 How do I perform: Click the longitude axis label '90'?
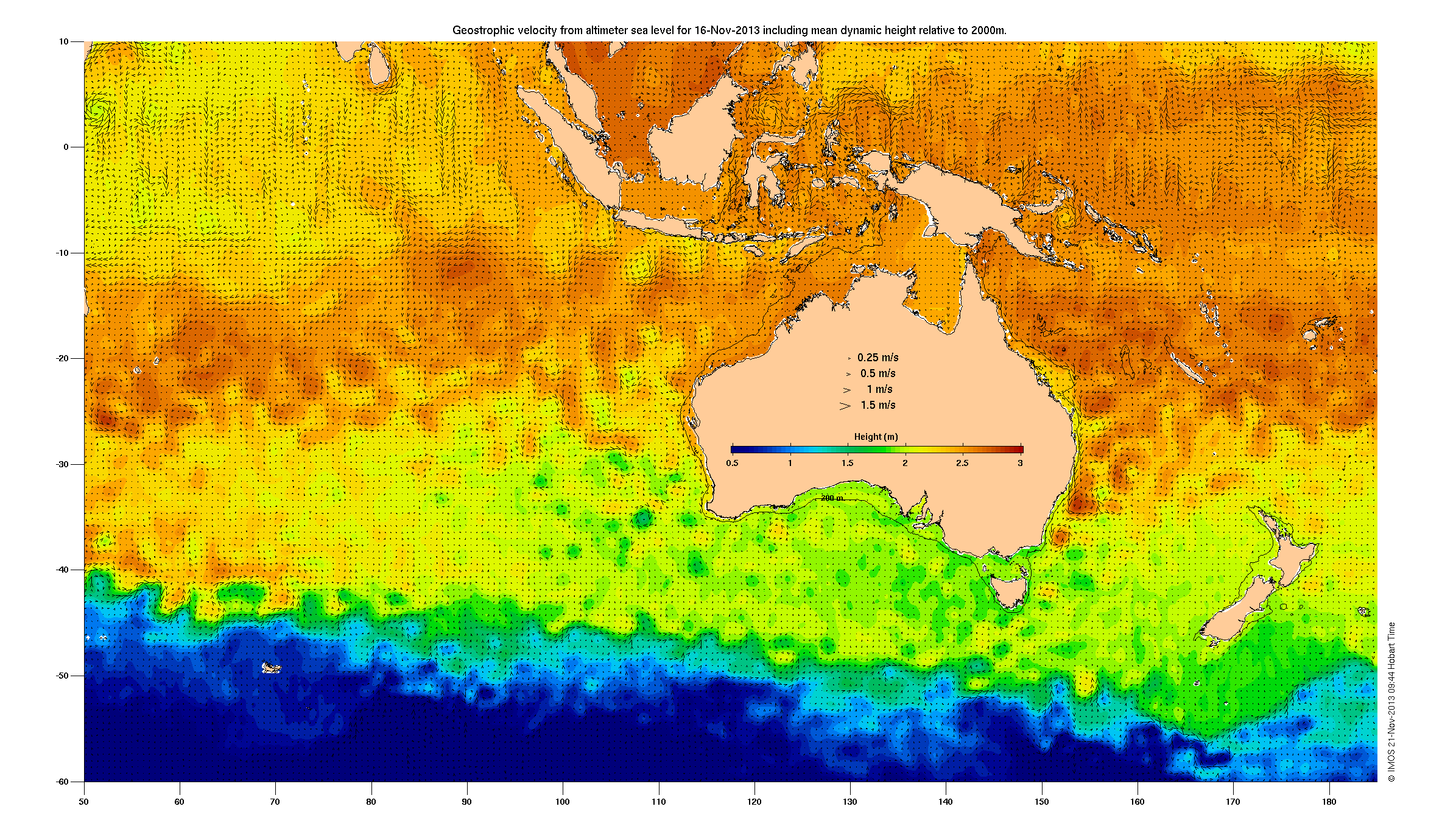click(466, 802)
